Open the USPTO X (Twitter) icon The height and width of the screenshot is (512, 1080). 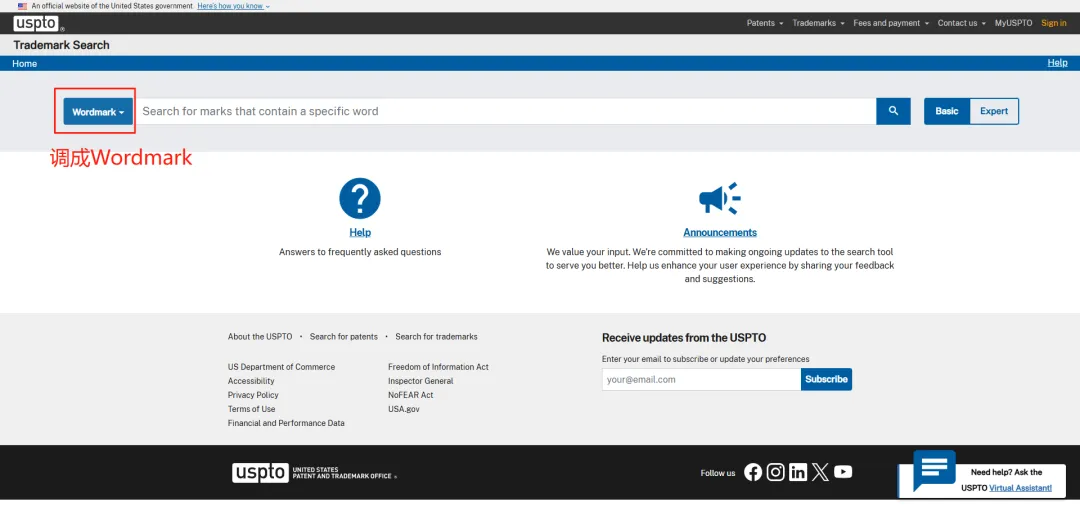[x=820, y=472]
